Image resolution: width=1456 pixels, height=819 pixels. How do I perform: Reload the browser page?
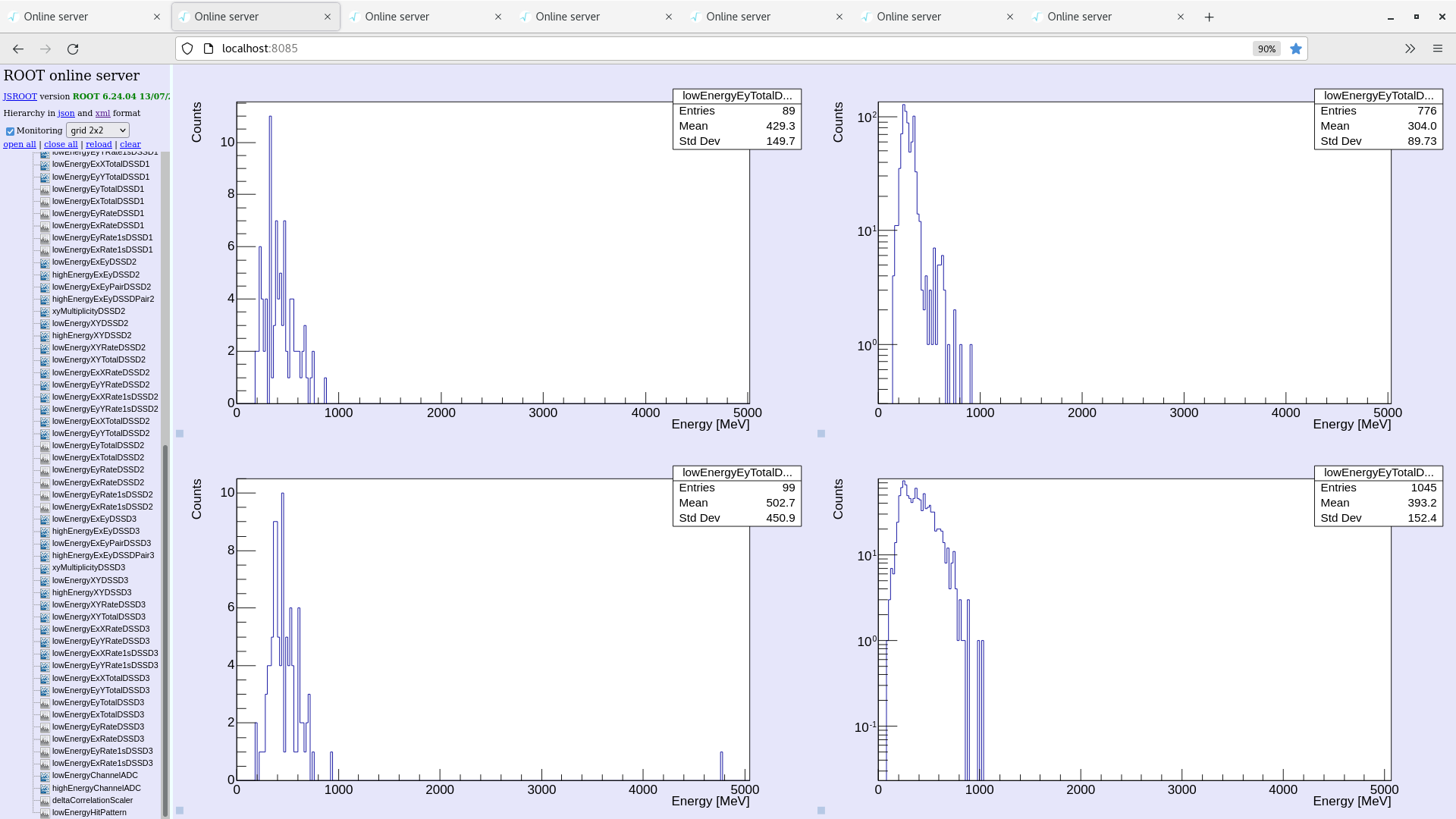[x=73, y=49]
